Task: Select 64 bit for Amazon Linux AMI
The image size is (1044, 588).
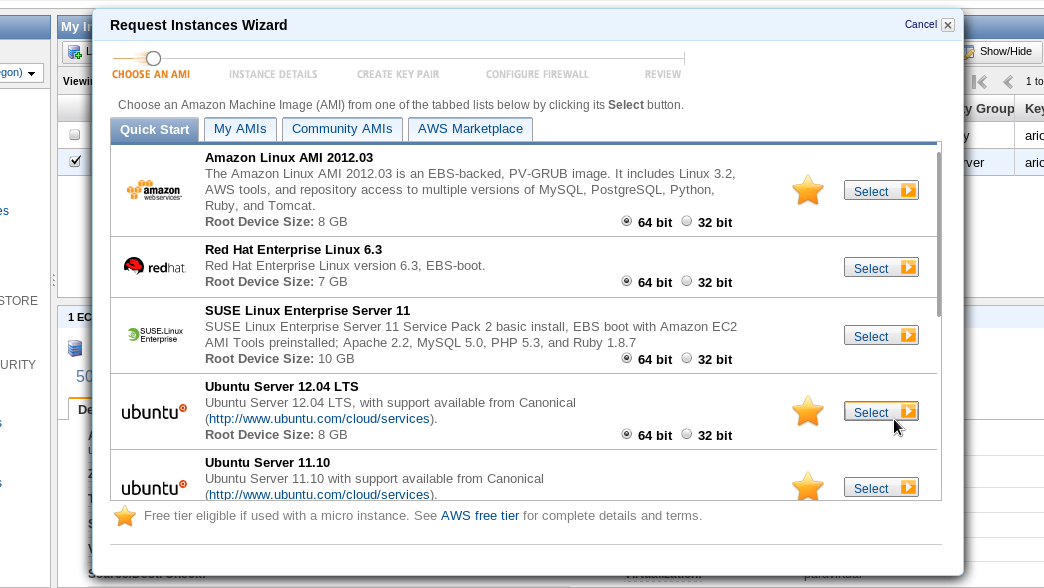Action: pos(626,221)
